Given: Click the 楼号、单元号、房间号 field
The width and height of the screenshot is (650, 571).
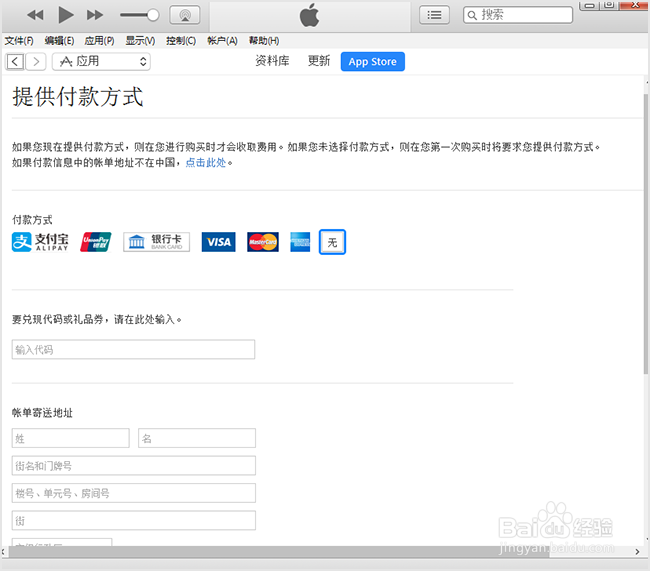Looking at the screenshot, I should [x=133, y=493].
